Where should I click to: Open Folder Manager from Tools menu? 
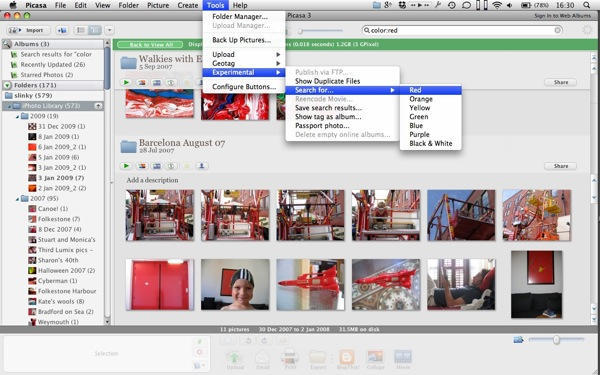pos(244,16)
